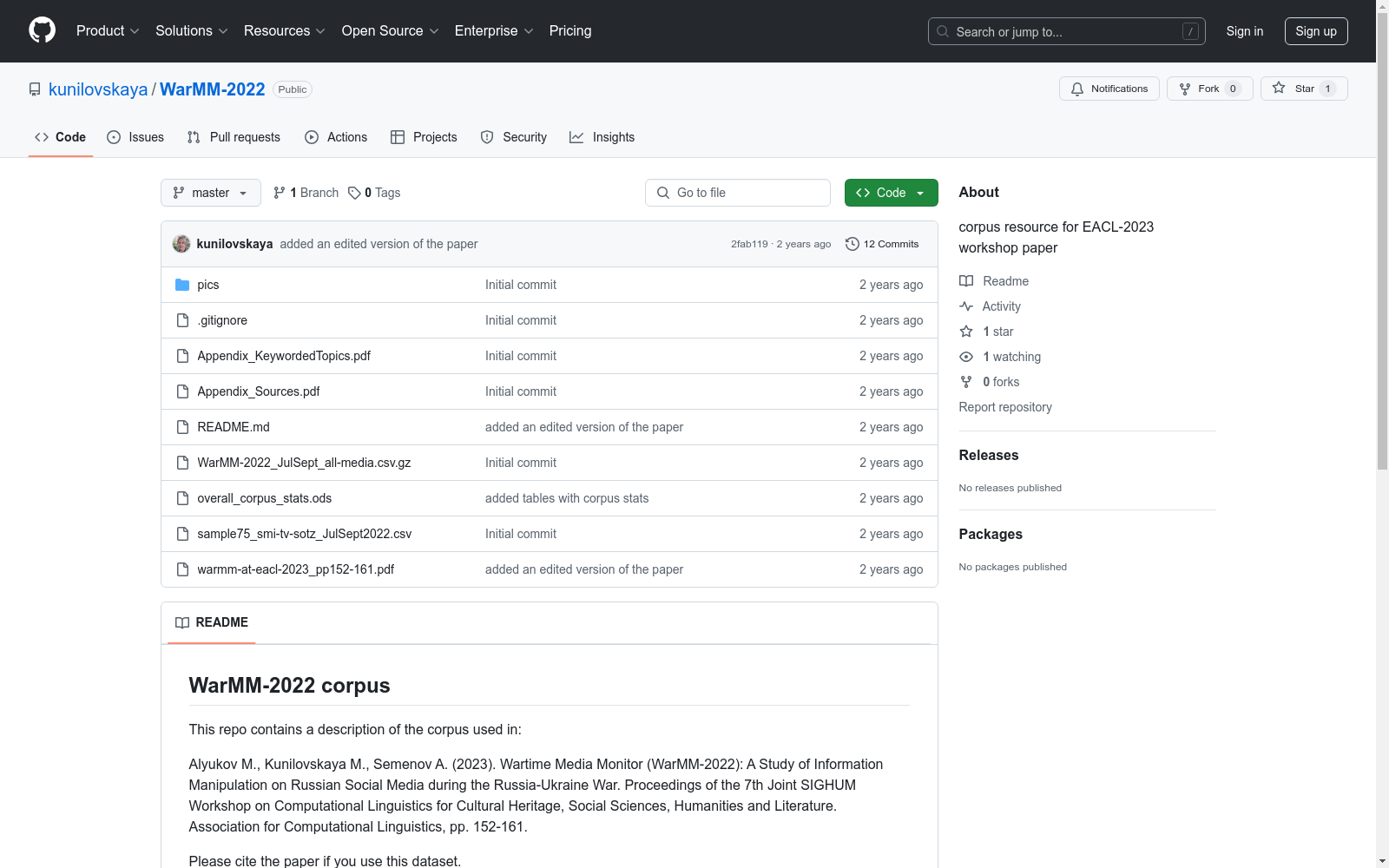Click the page vertical scrollbar thumb
Image resolution: width=1389 pixels, height=868 pixels.
click(x=1382, y=241)
